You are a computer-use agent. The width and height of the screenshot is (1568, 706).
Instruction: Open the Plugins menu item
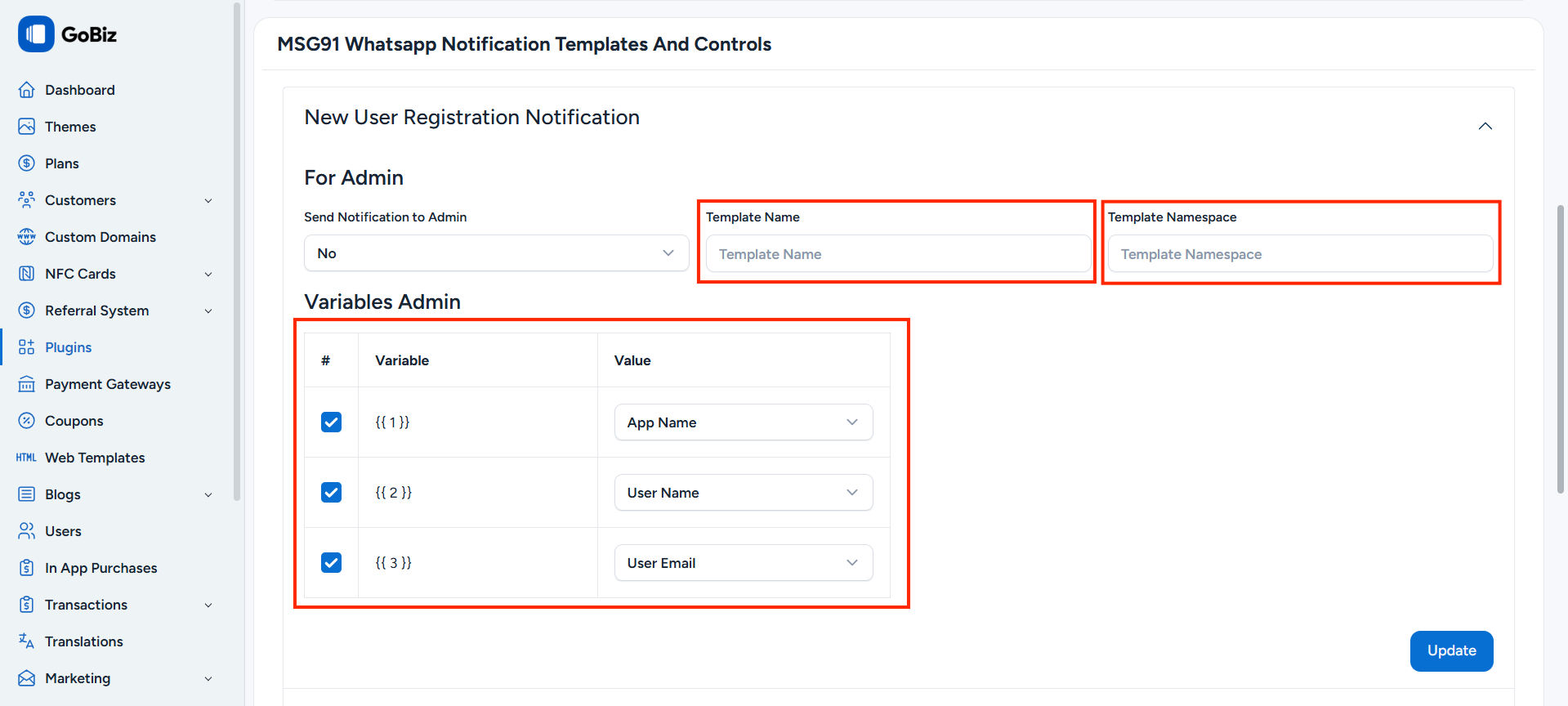(x=69, y=347)
